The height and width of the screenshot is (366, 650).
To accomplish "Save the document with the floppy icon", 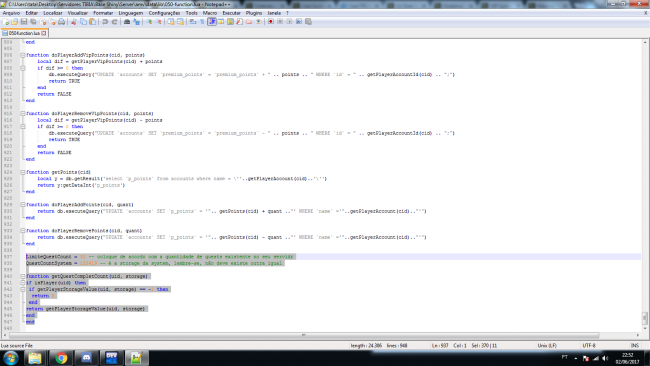I will tap(24, 22).
